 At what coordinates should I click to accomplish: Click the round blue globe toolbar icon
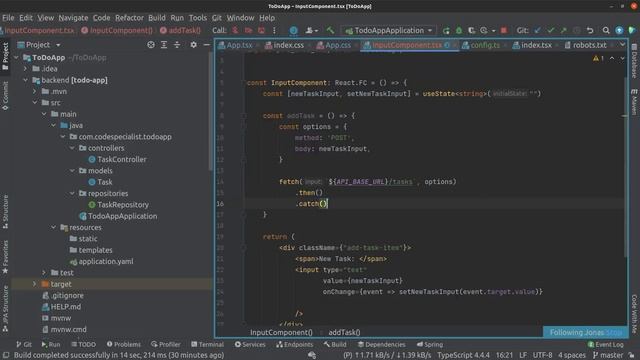[x=293, y=30]
